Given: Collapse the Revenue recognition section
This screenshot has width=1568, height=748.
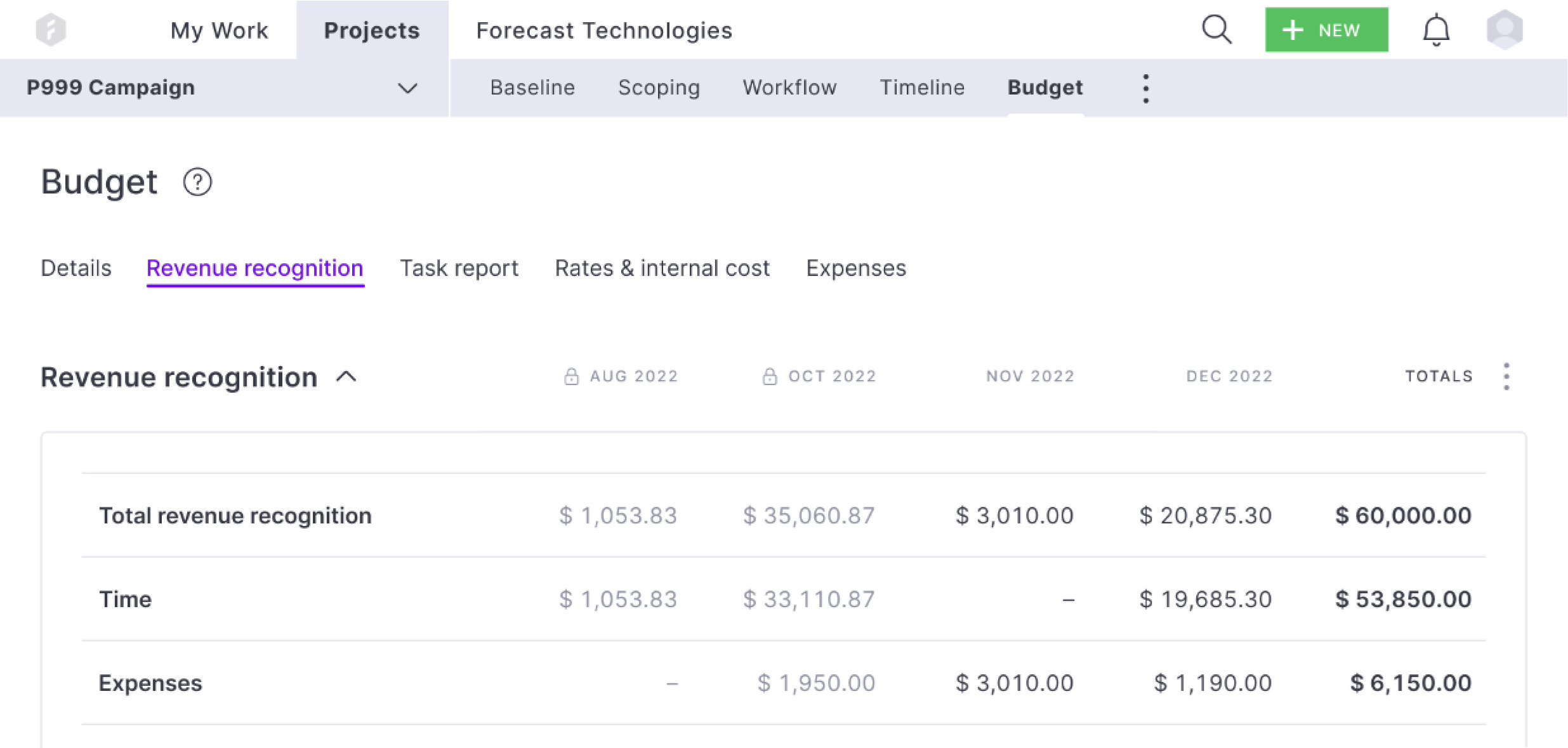Looking at the screenshot, I should [x=346, y=377].
